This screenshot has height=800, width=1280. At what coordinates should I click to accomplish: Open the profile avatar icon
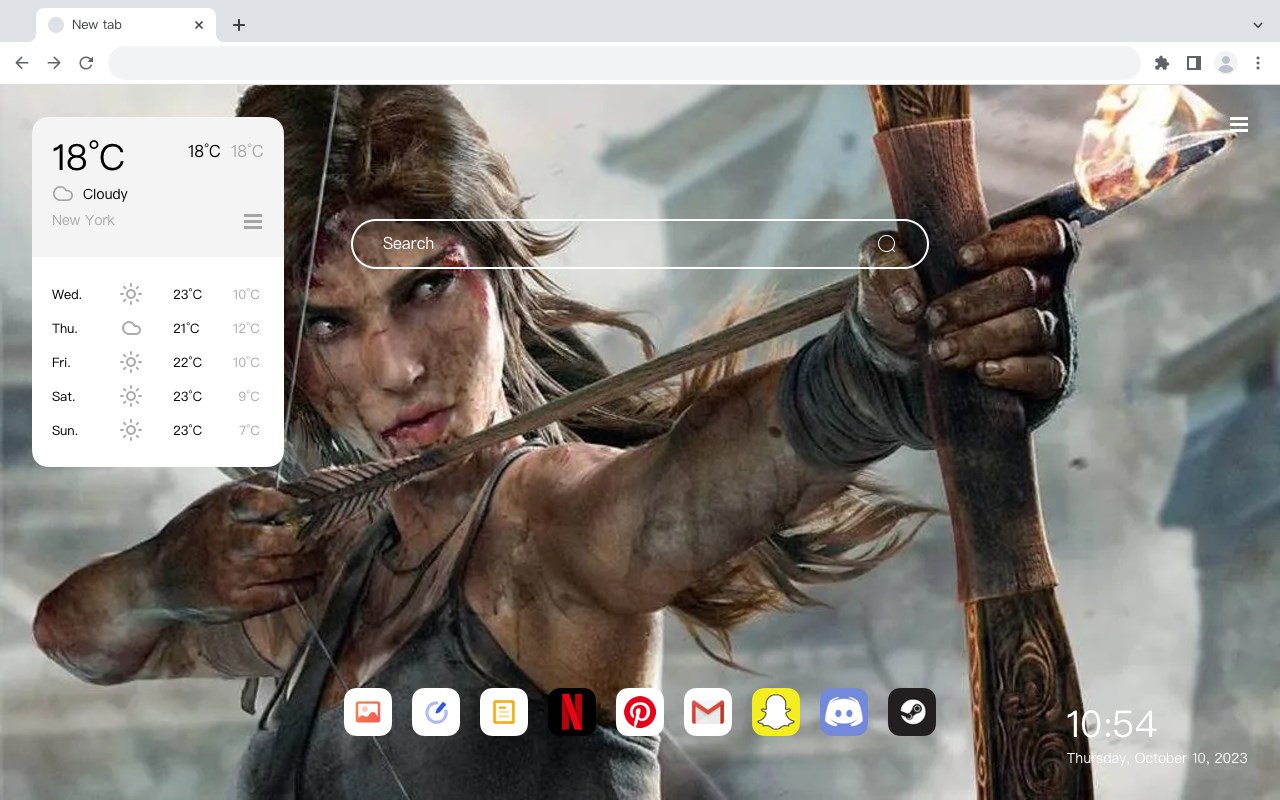(1226, 63)
